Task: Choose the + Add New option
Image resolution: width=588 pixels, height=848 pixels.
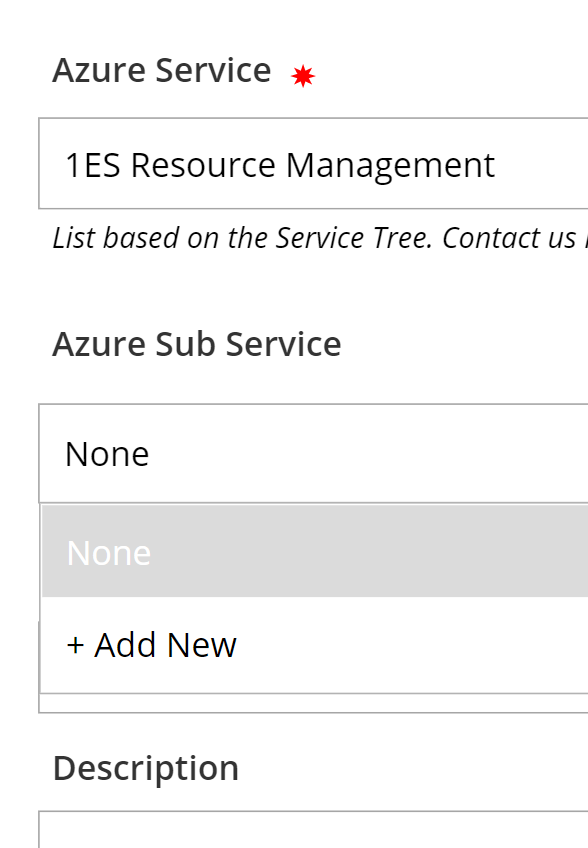Action: 315,645
